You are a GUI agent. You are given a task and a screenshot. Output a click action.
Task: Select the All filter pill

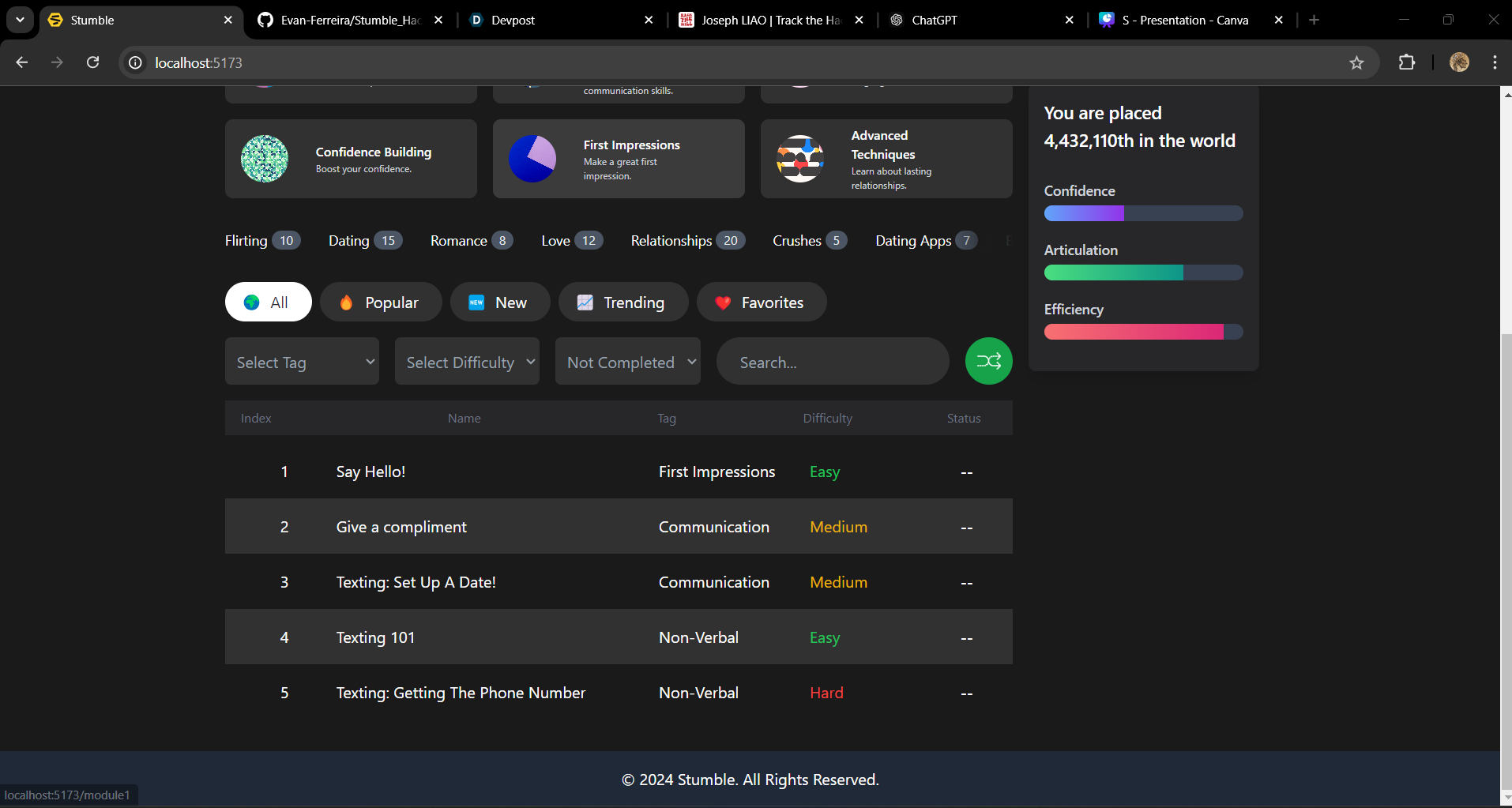point(269,302)
